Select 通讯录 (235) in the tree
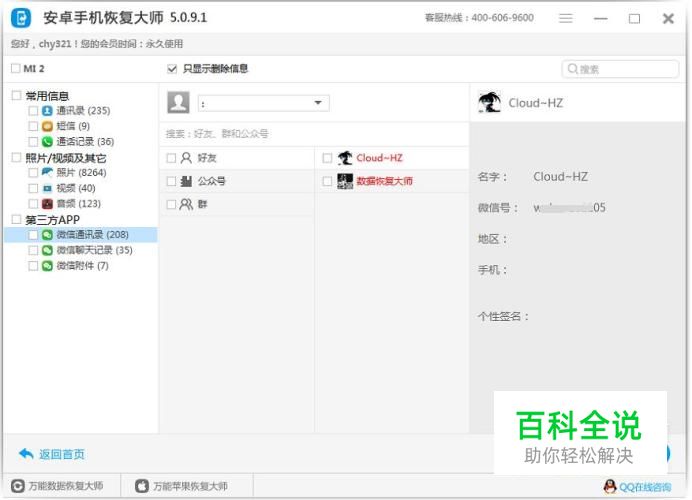692x500 pixels. pos(83,111)
